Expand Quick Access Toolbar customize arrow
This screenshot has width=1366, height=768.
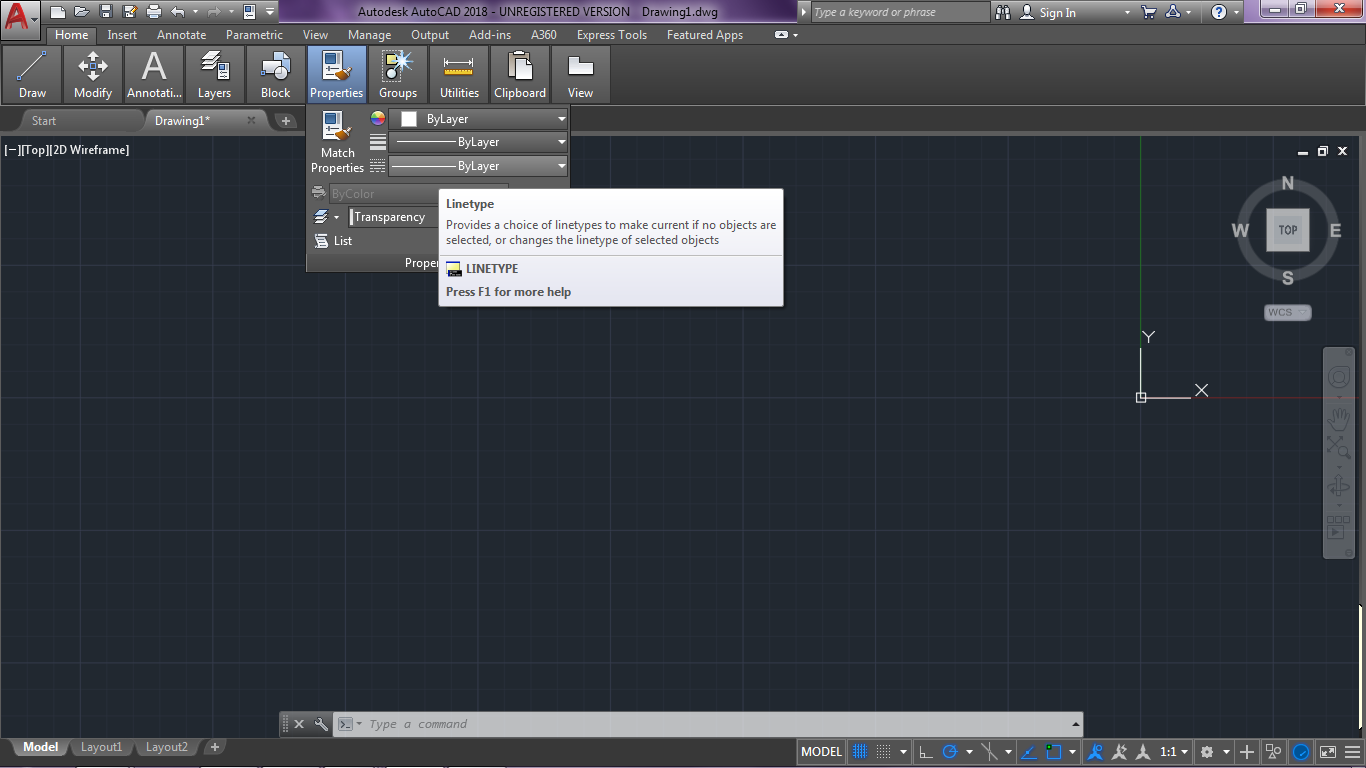click(271, 12)
